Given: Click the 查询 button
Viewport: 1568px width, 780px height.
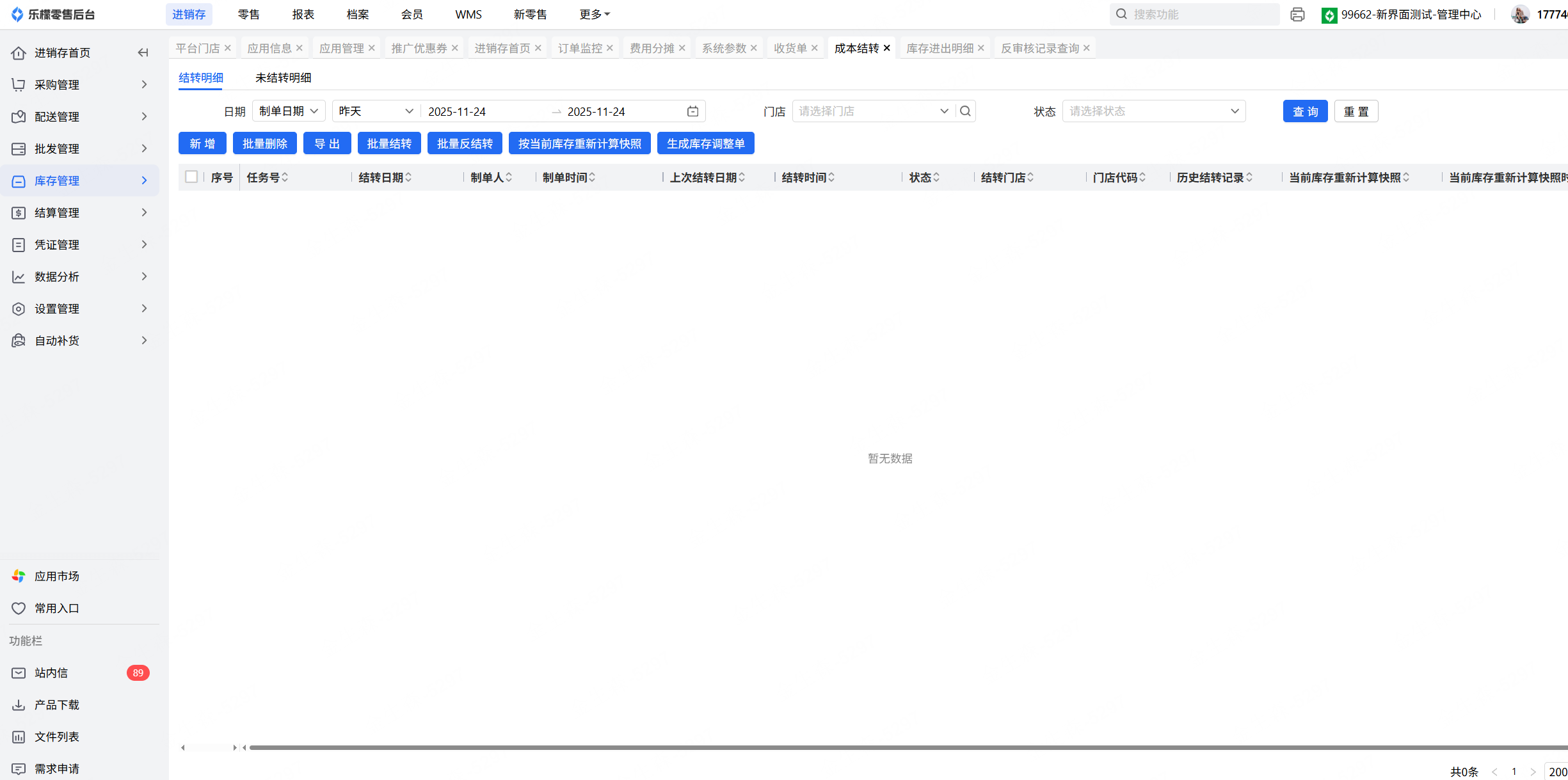Looking at the screenshot, I should [1305, 111].
